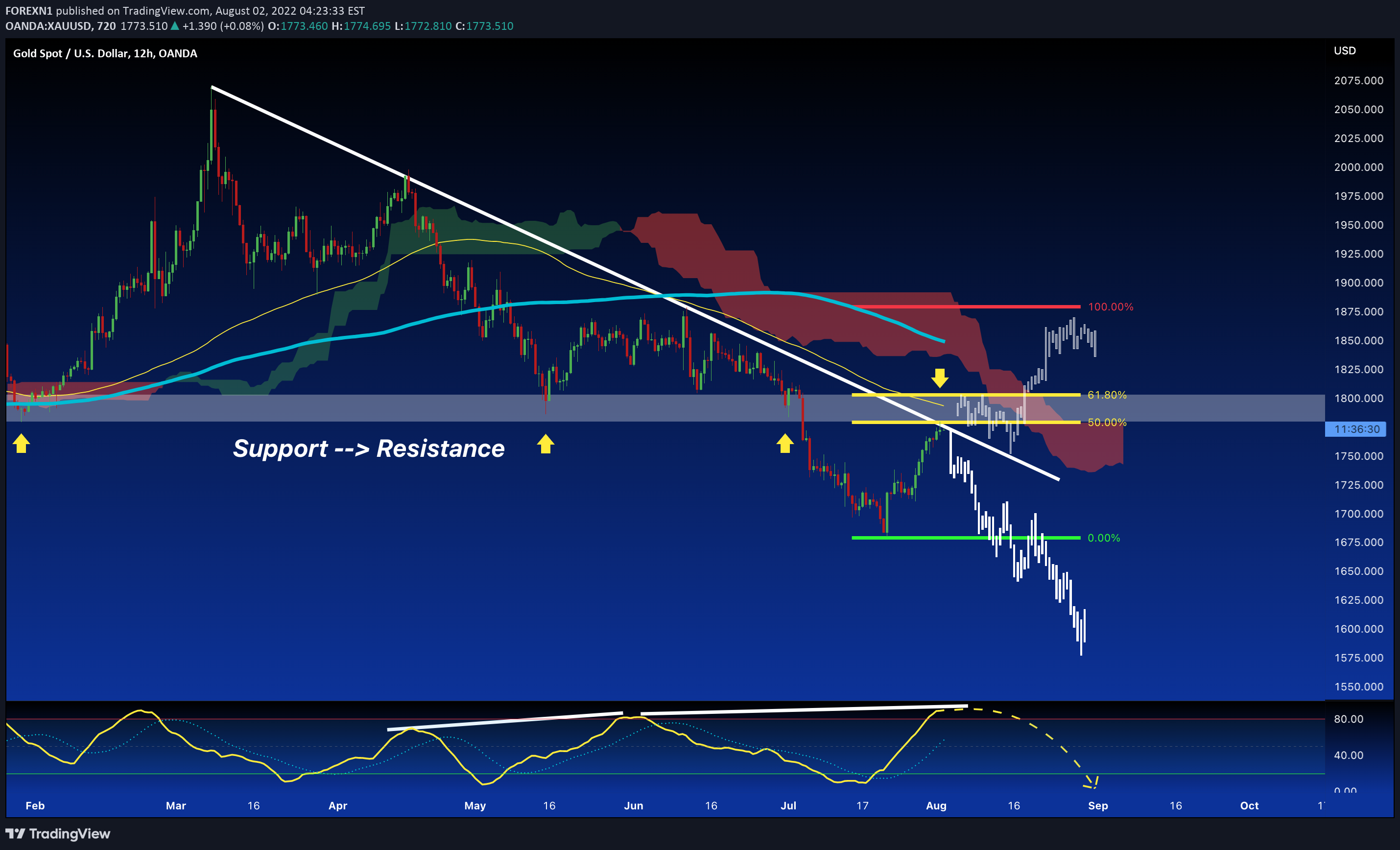Click the 'Gold Spot / U.S. Dollar, 12h, OANDA' title
Image resolution: width=1400 pixels, height=850 pixels.
105,53
